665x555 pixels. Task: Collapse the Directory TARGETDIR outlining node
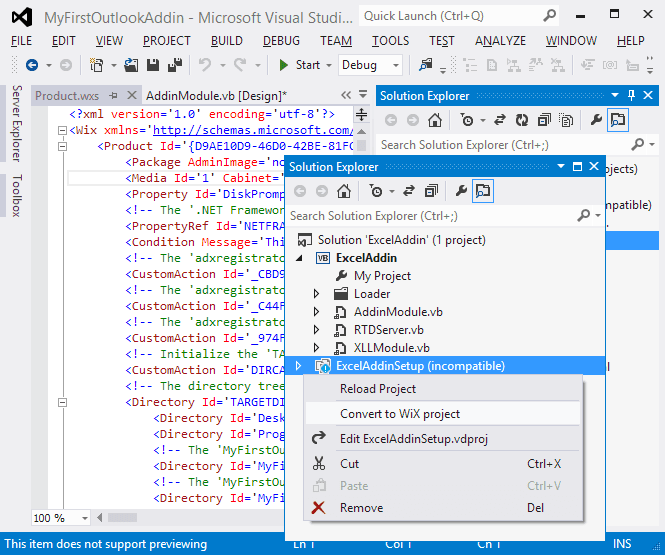tap(62, 402)
